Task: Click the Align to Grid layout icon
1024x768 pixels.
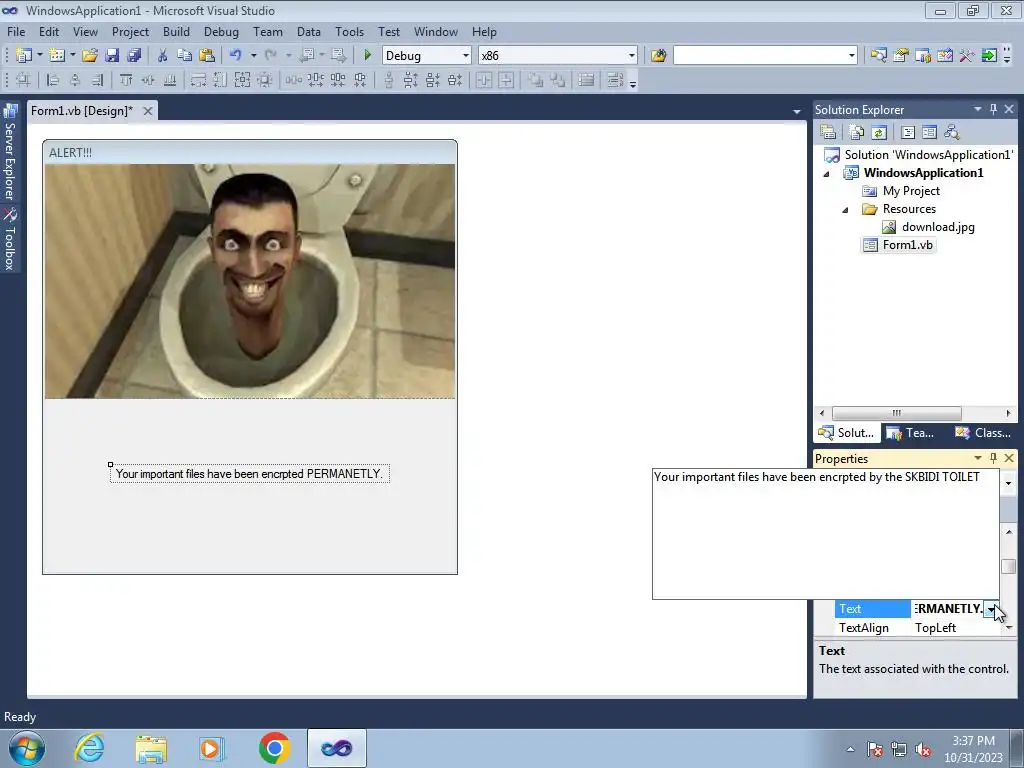Action: [24, 80]
